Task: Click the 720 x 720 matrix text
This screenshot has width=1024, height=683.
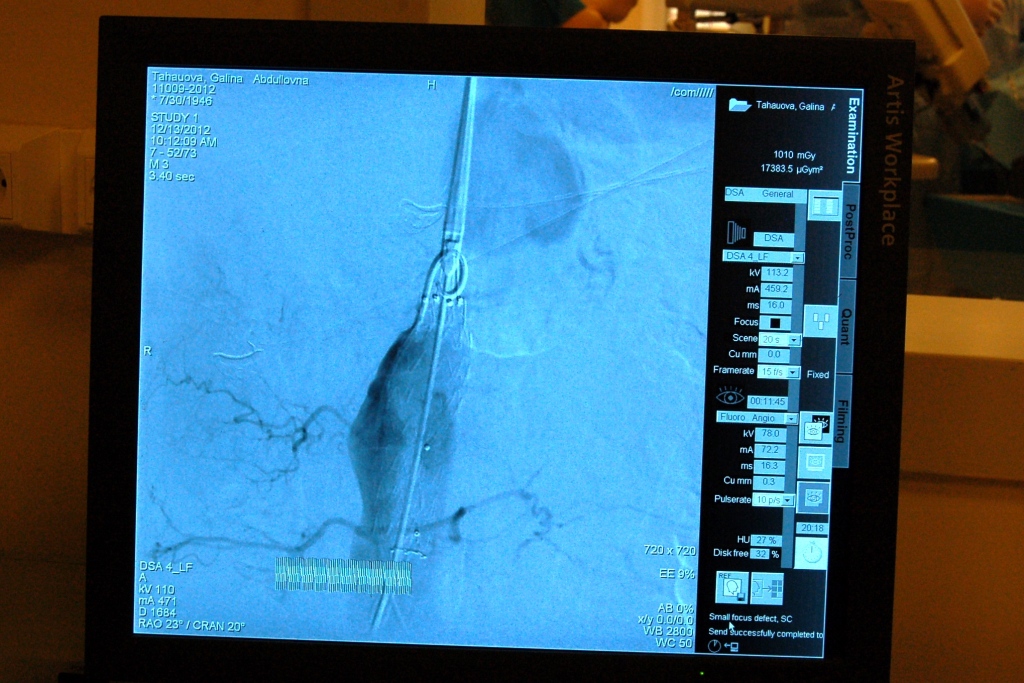Action: pos(669,550)
